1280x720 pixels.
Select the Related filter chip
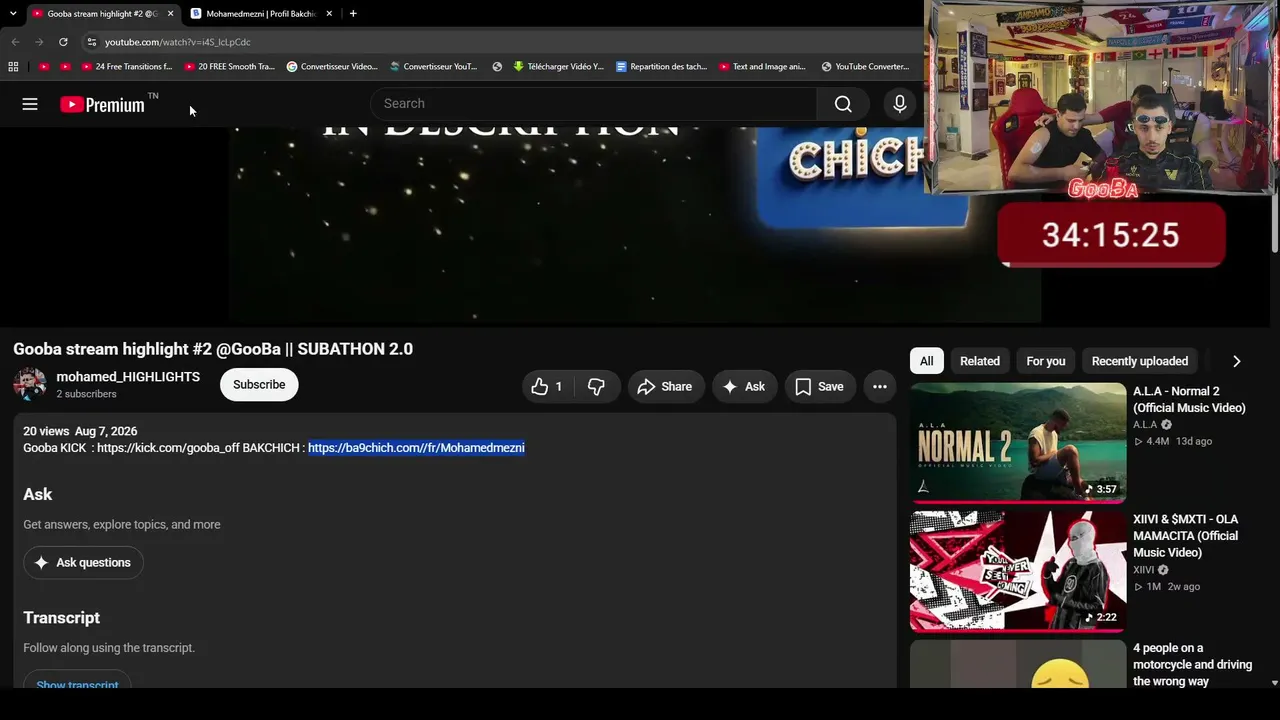[x=980, y=361]
